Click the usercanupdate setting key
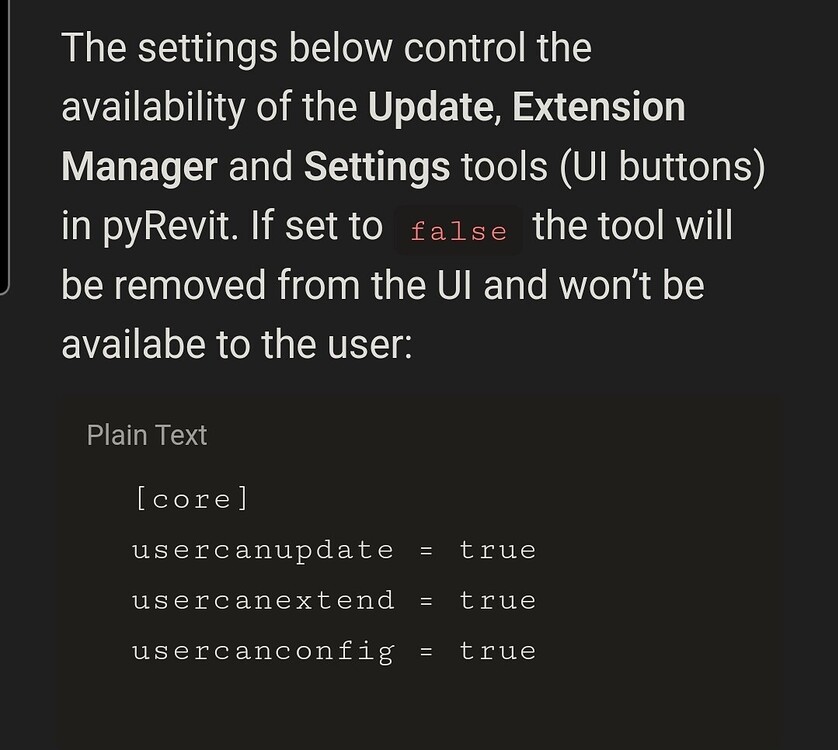Image resolution: width=838 pixels, height=750 pixels. pyautogui.click(x=263, y=551)
